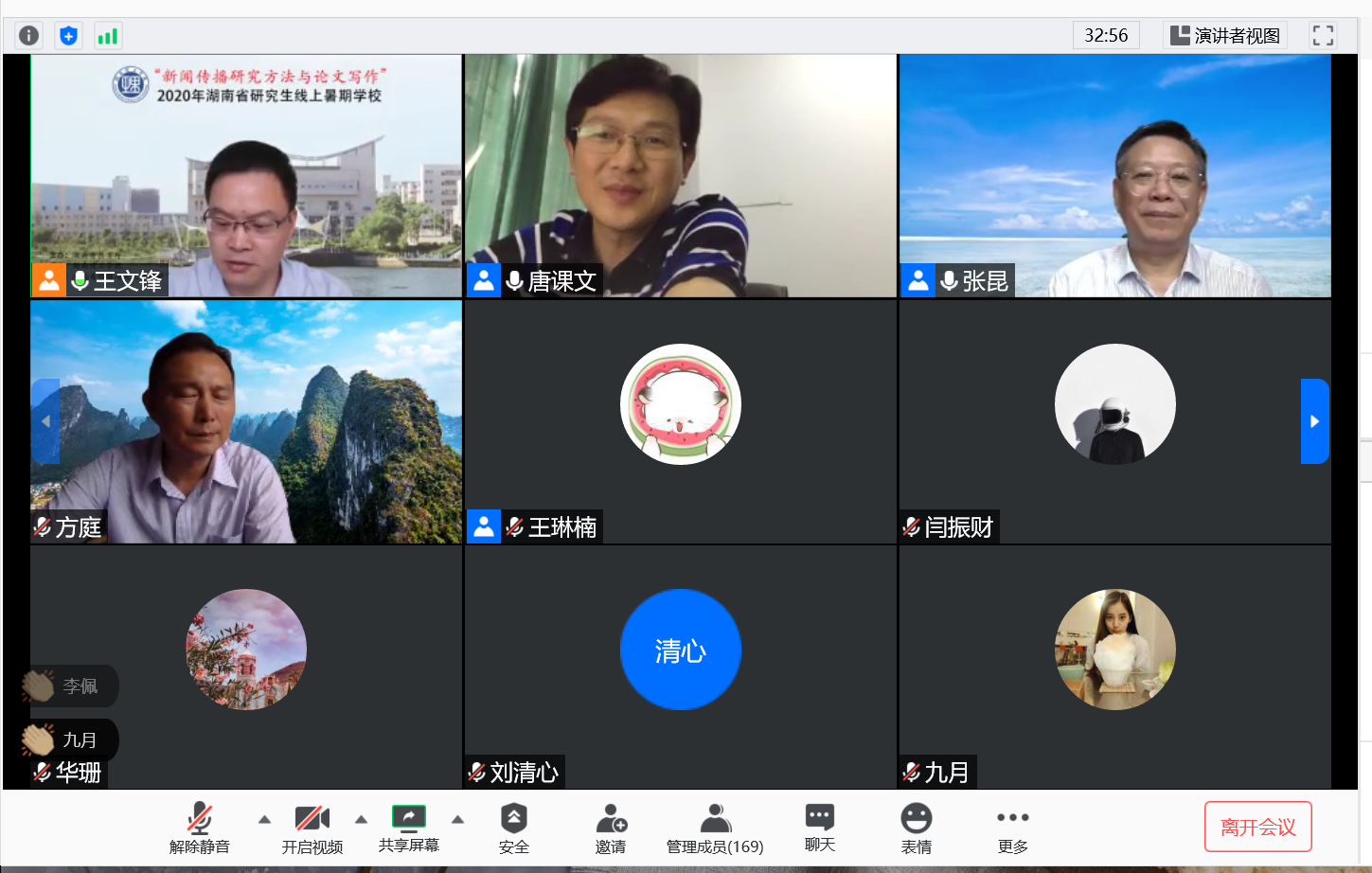The height and width of the screenshot is (873, 1372).
Task: Check the green network signal icon
Action: (108, 36)
